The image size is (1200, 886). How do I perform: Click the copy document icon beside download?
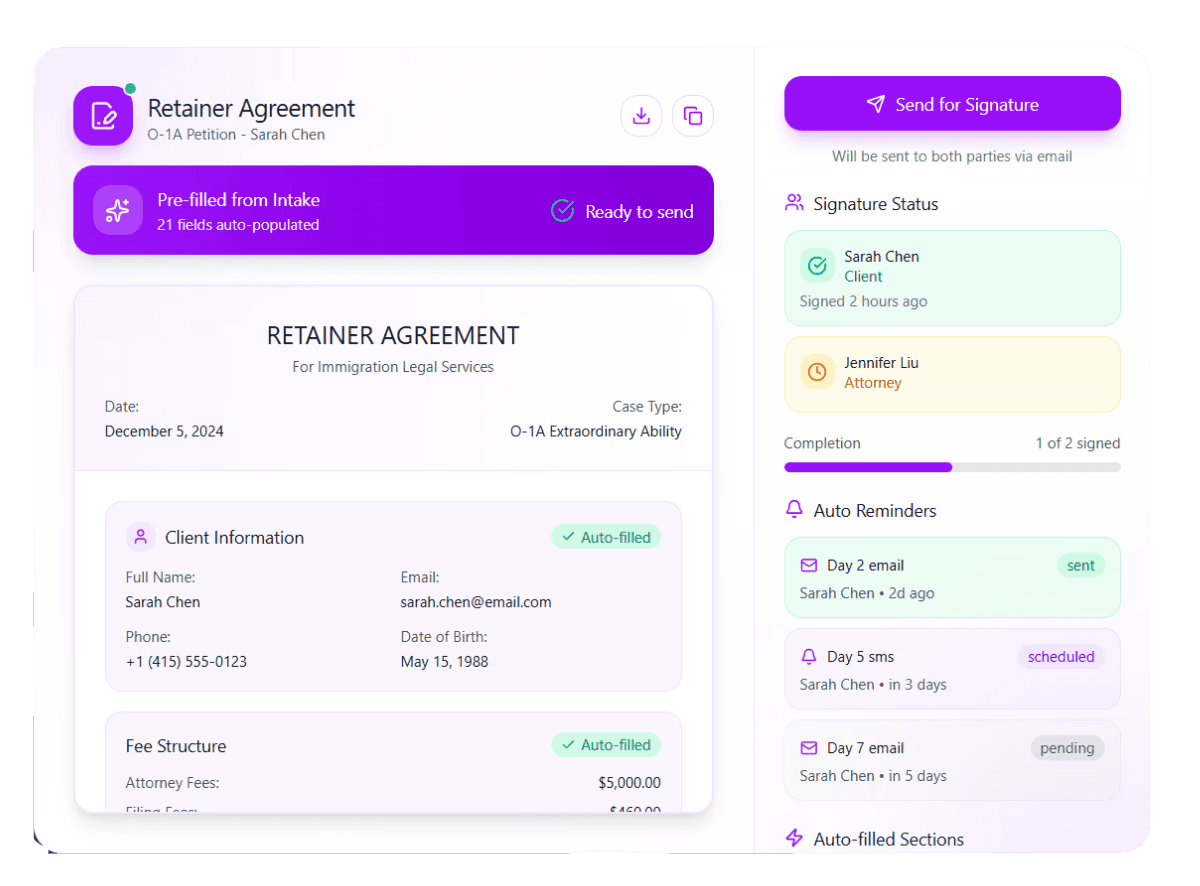(x=693, y=116)
